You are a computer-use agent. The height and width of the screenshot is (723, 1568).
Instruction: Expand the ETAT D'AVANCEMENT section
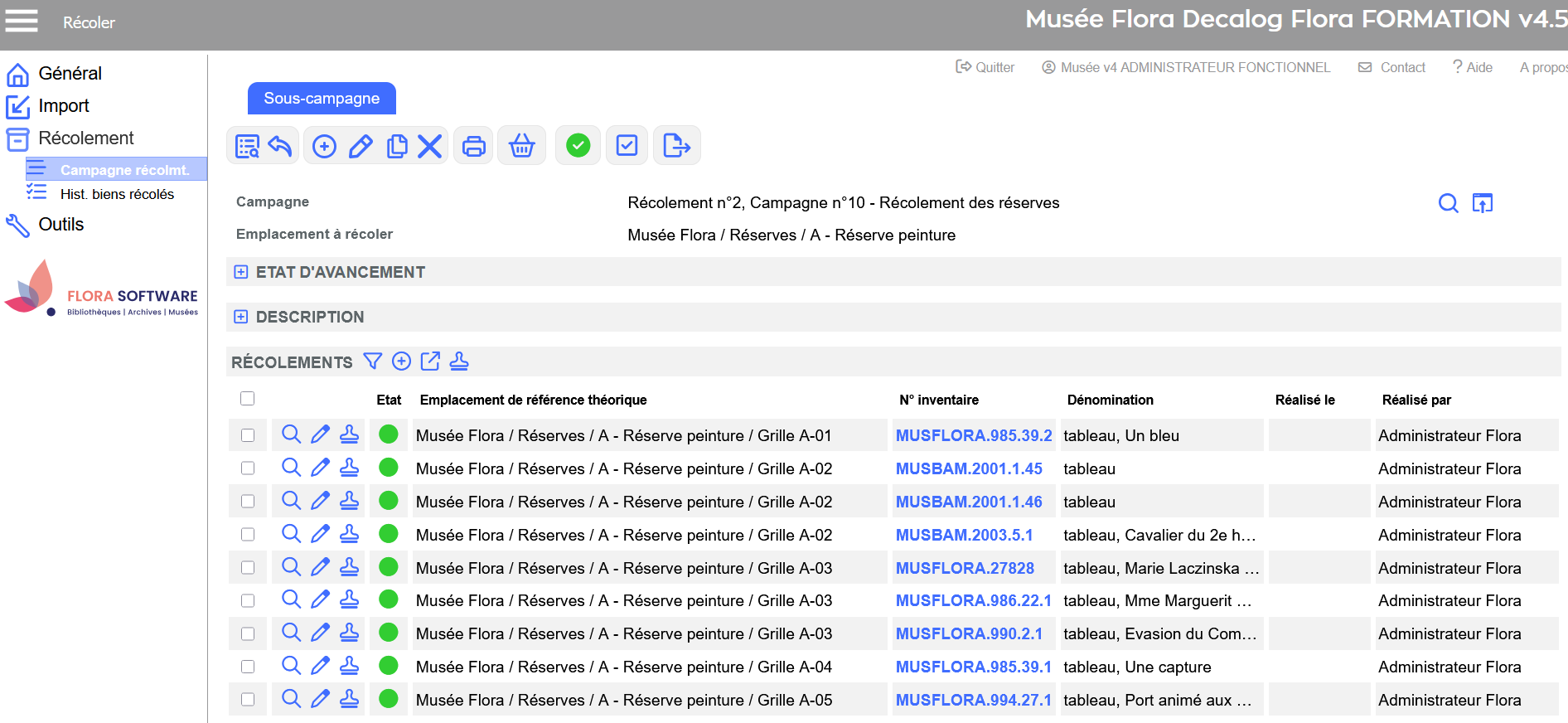click(241, 272)
